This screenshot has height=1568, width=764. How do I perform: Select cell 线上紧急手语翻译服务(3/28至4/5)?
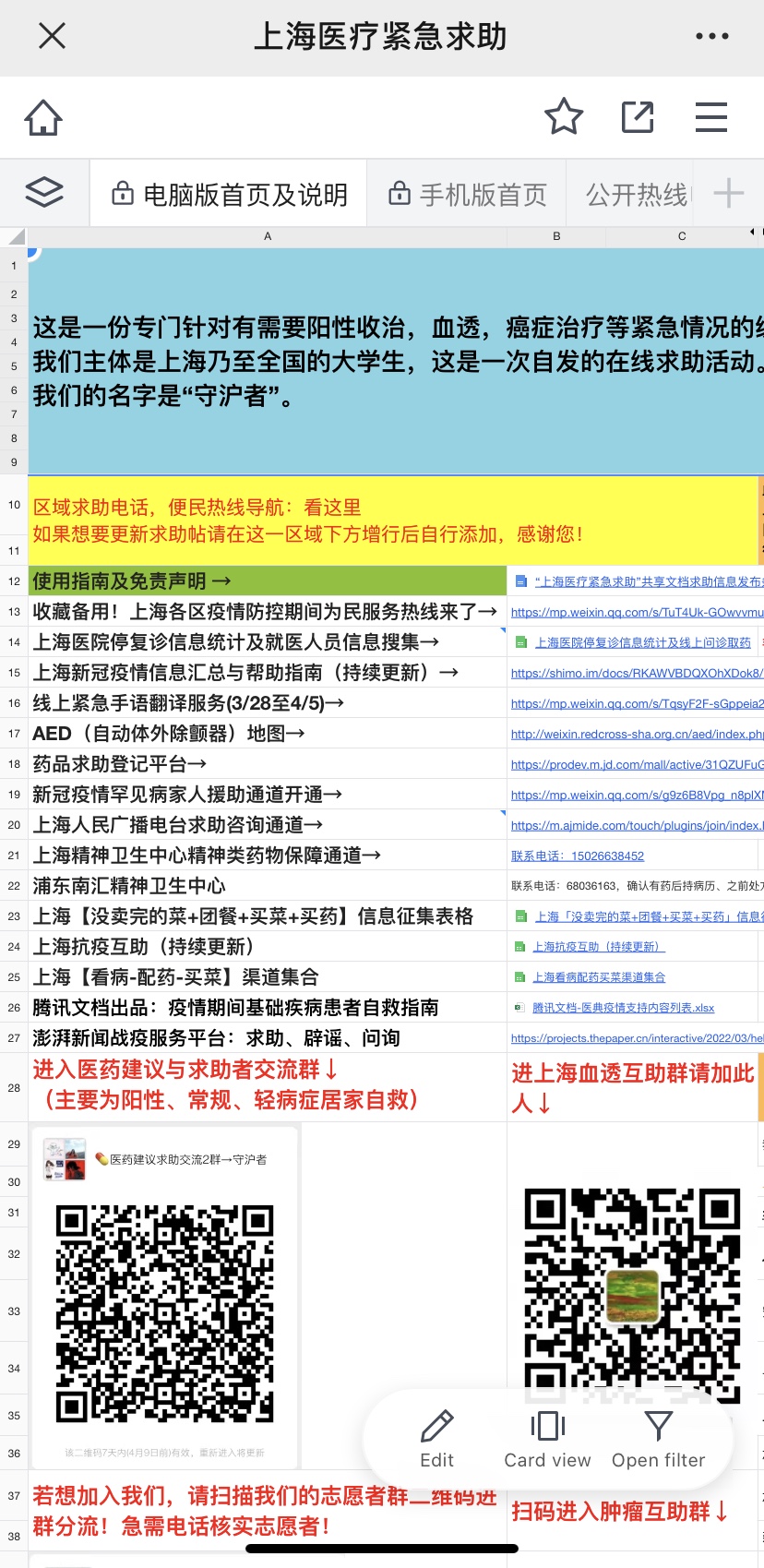tap(268, 703)
